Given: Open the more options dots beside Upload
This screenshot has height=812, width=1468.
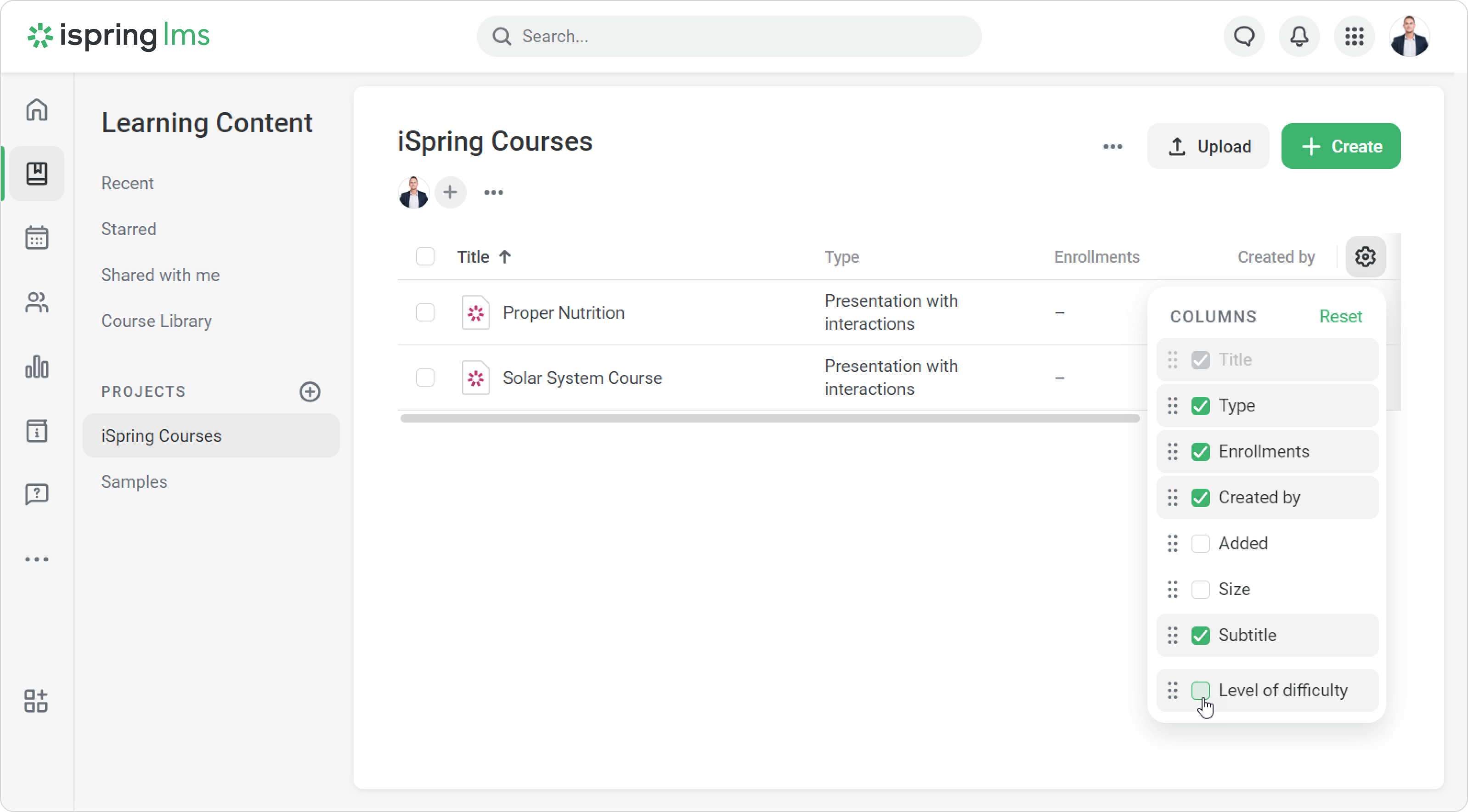Looking at the screenshot, I should coord(1112,147).
